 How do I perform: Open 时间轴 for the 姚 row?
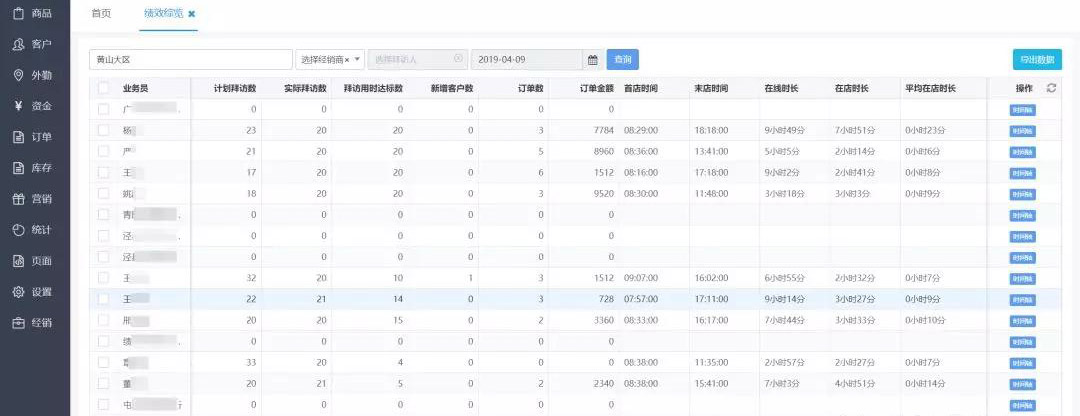tap(1023, 195)
